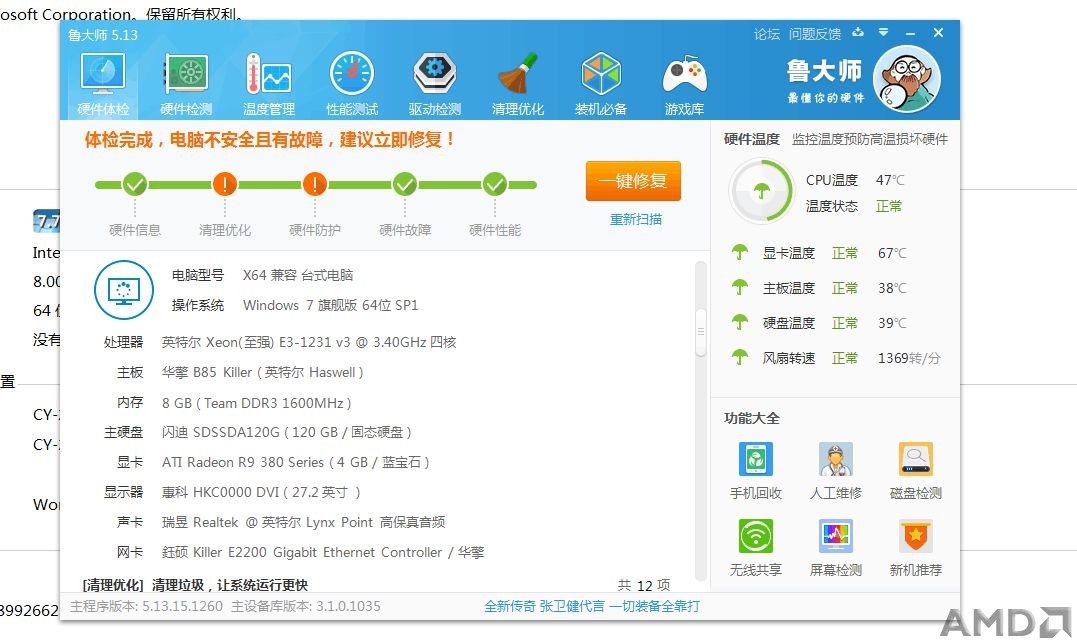Click the 电脑型号 X64 兼容 台式电脑 text
Screen dimensions: 1077x643
[262, 275]
